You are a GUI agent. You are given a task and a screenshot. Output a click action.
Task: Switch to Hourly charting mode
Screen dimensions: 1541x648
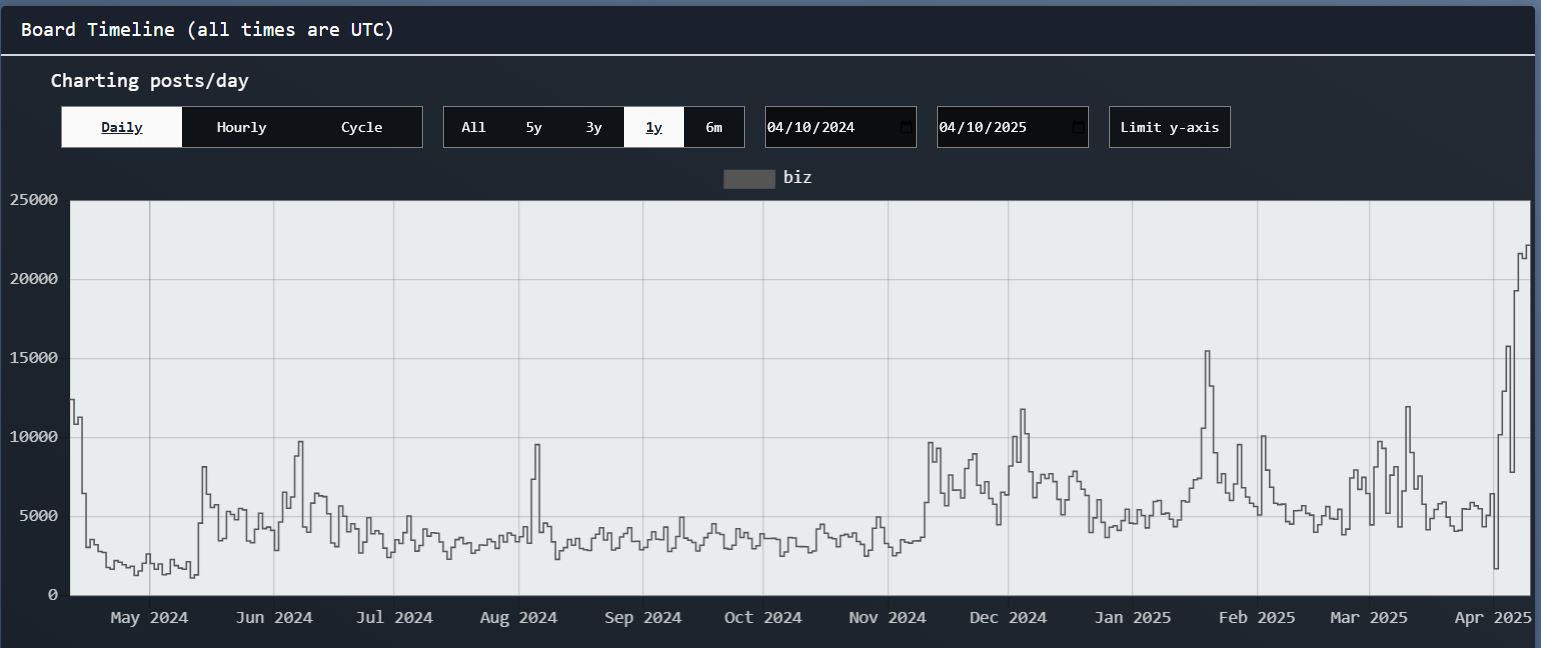pos(242,127)
